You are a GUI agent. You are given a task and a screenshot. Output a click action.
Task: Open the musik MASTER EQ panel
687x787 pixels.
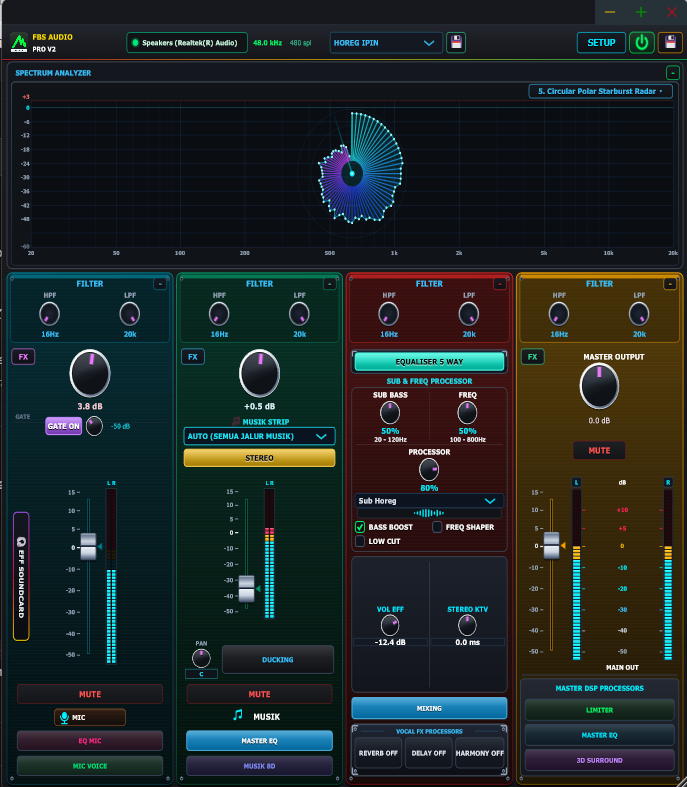click(x=259, y=741)
